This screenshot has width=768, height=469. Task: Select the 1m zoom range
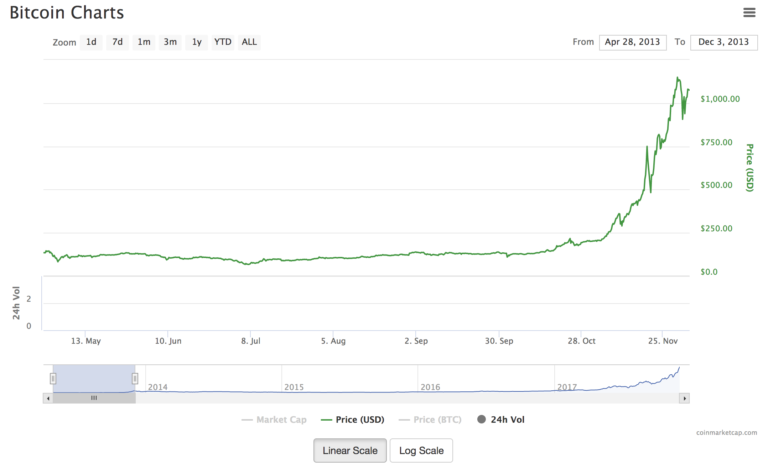[x=144, y=42]
